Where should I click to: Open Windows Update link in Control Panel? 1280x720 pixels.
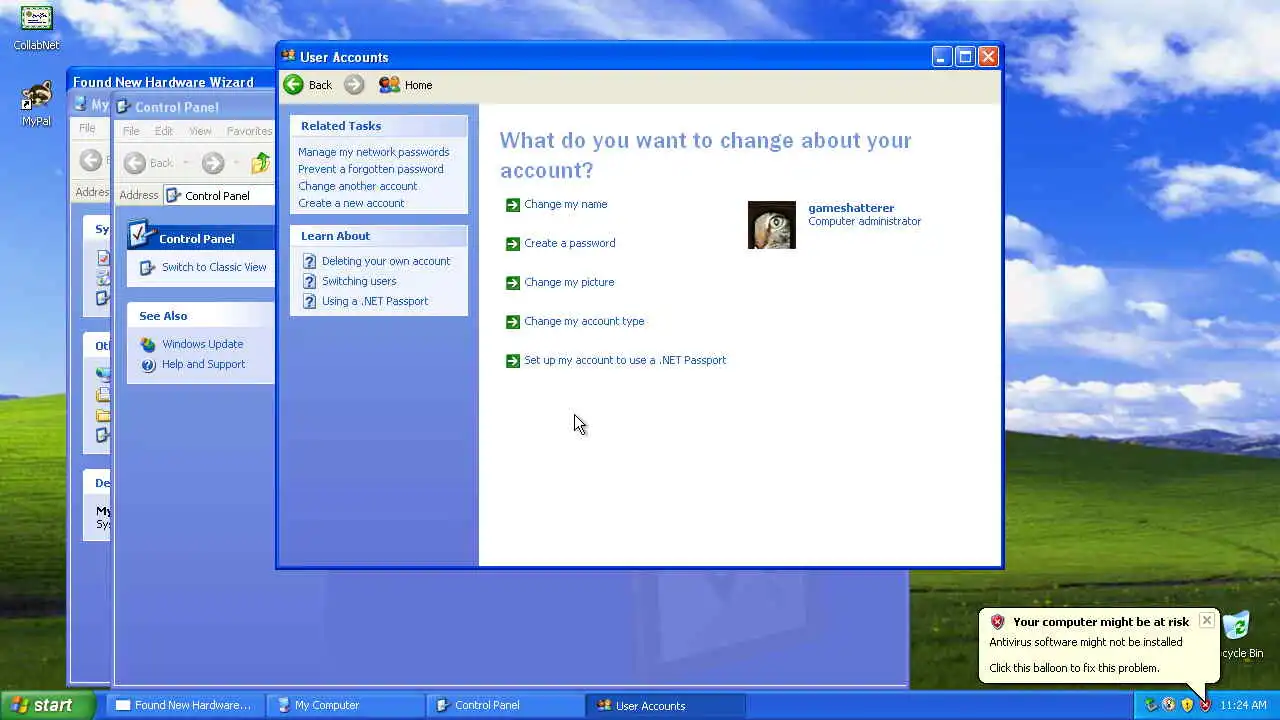point(202,344)
